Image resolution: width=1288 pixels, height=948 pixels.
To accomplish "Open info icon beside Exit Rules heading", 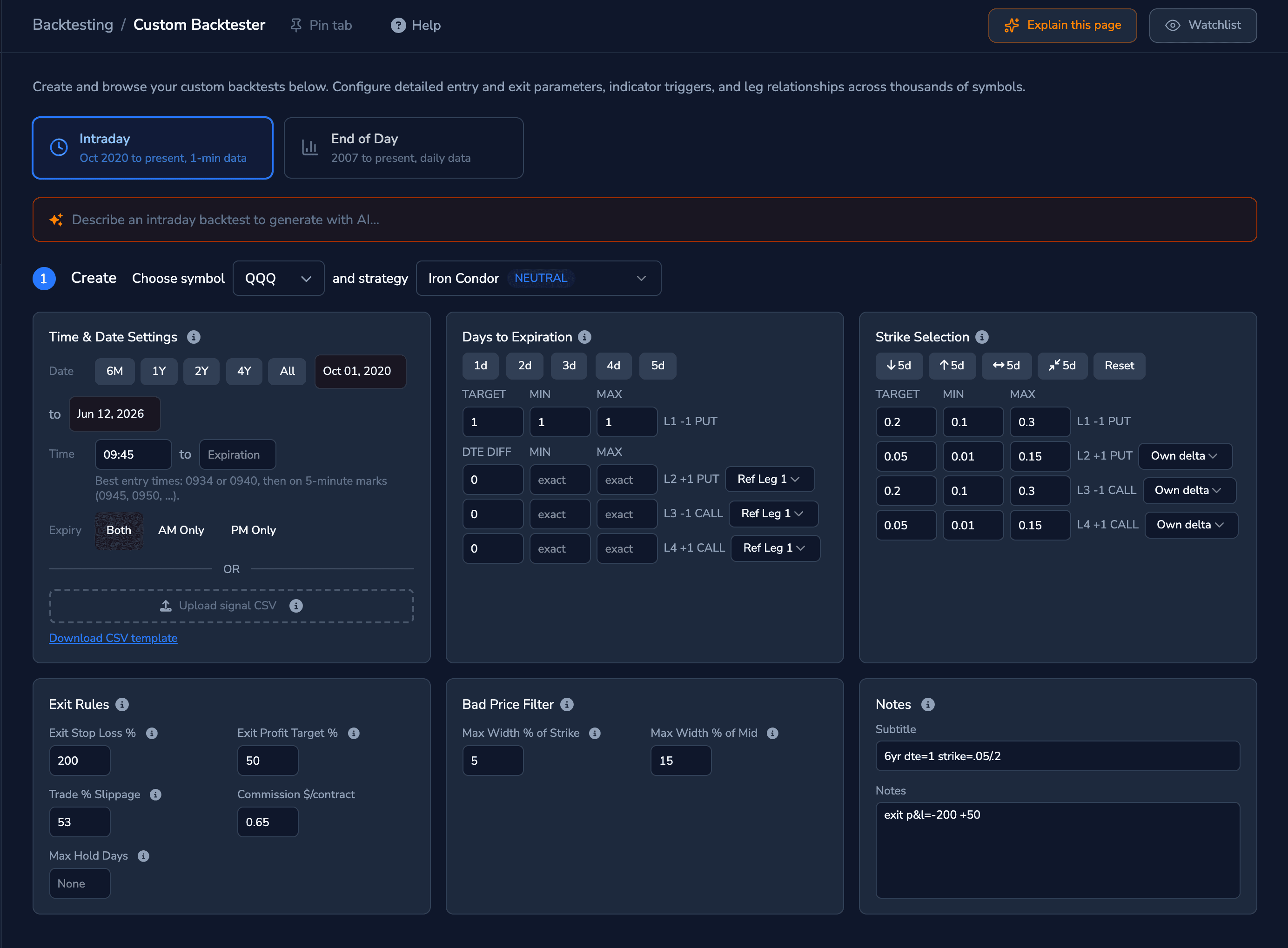I will click(x=122, y=704).
